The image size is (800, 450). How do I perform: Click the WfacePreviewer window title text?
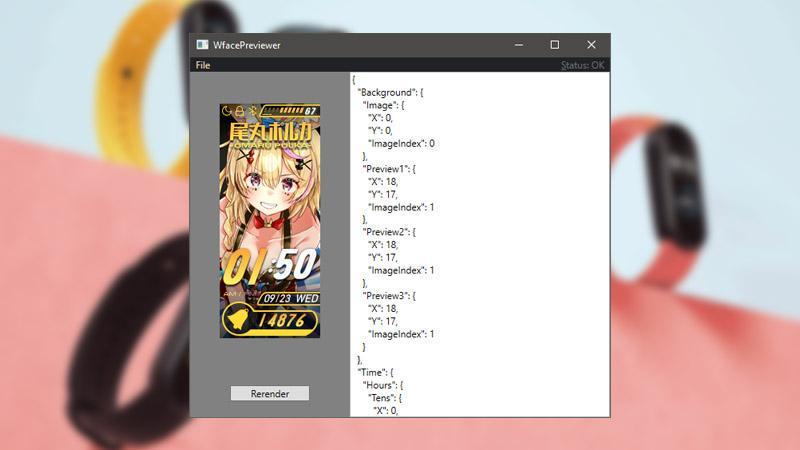pos(247,45)
